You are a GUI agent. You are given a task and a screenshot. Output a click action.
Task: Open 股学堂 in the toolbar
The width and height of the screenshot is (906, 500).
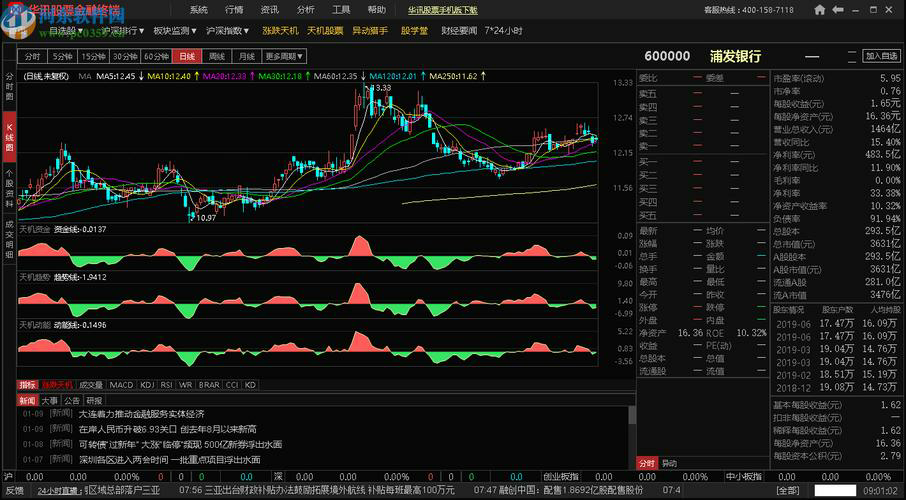point(414,31)
